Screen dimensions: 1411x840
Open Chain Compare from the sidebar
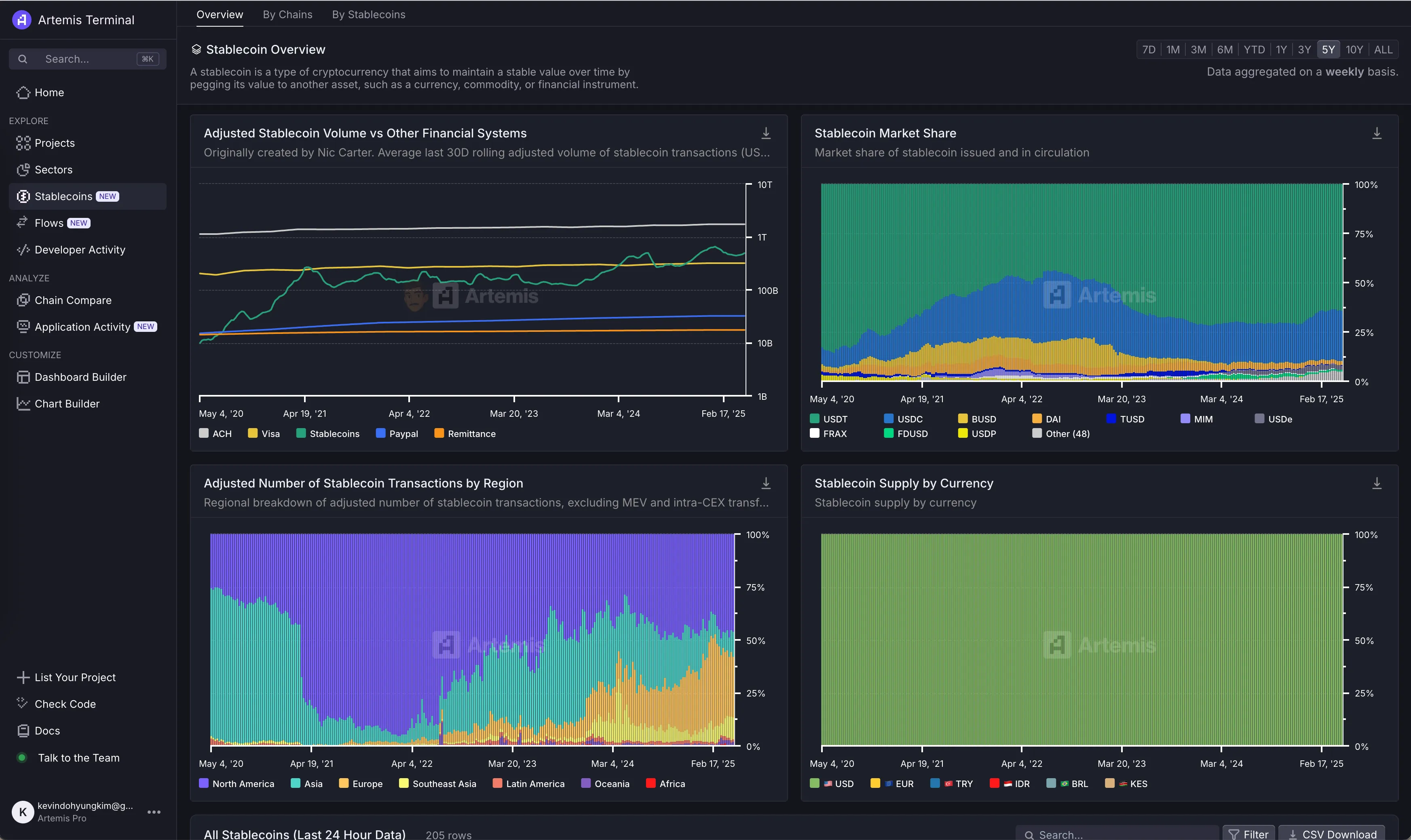coord(73,300)
